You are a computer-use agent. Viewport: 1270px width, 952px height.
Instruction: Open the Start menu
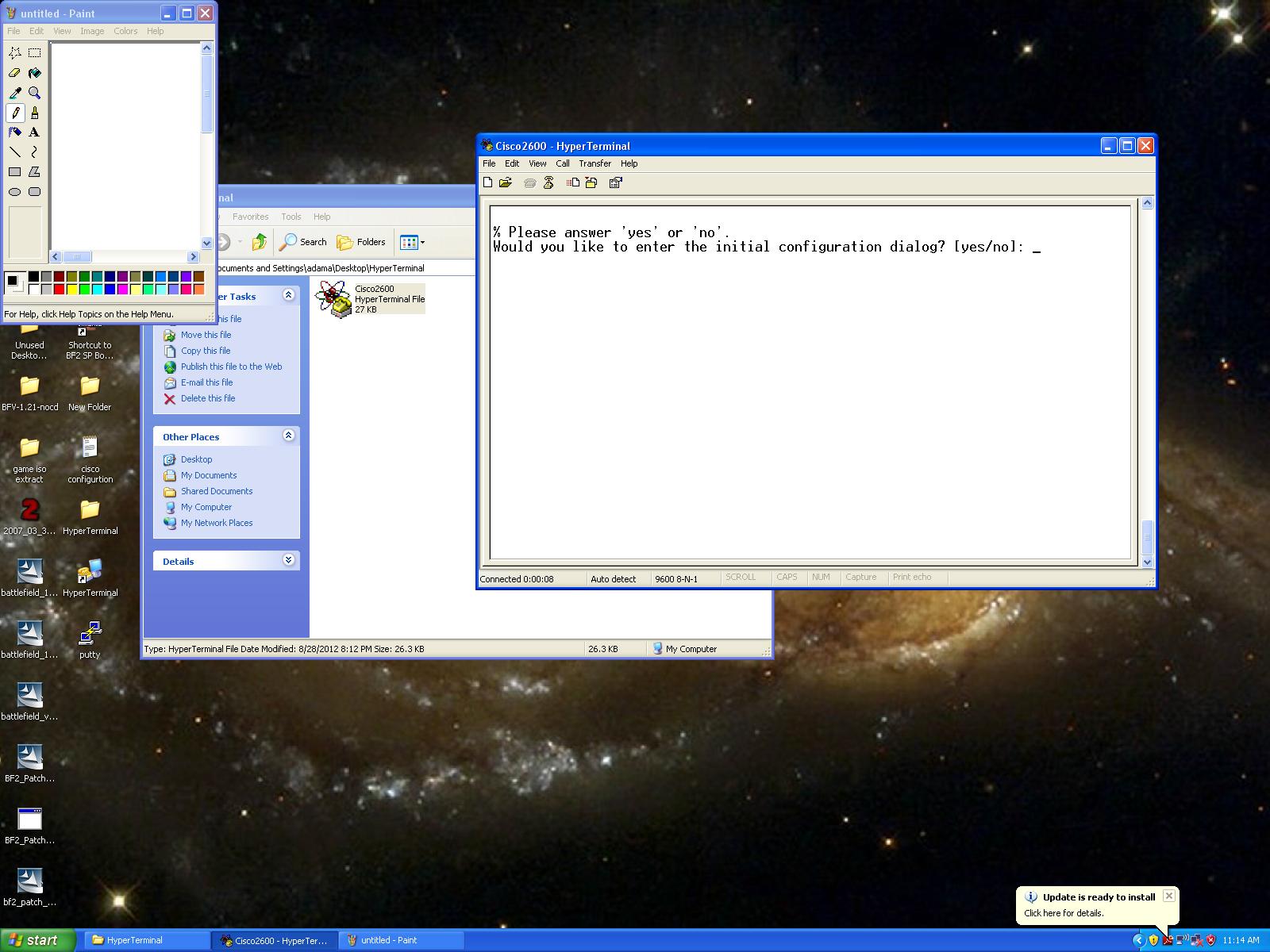[x=38, y=940]
